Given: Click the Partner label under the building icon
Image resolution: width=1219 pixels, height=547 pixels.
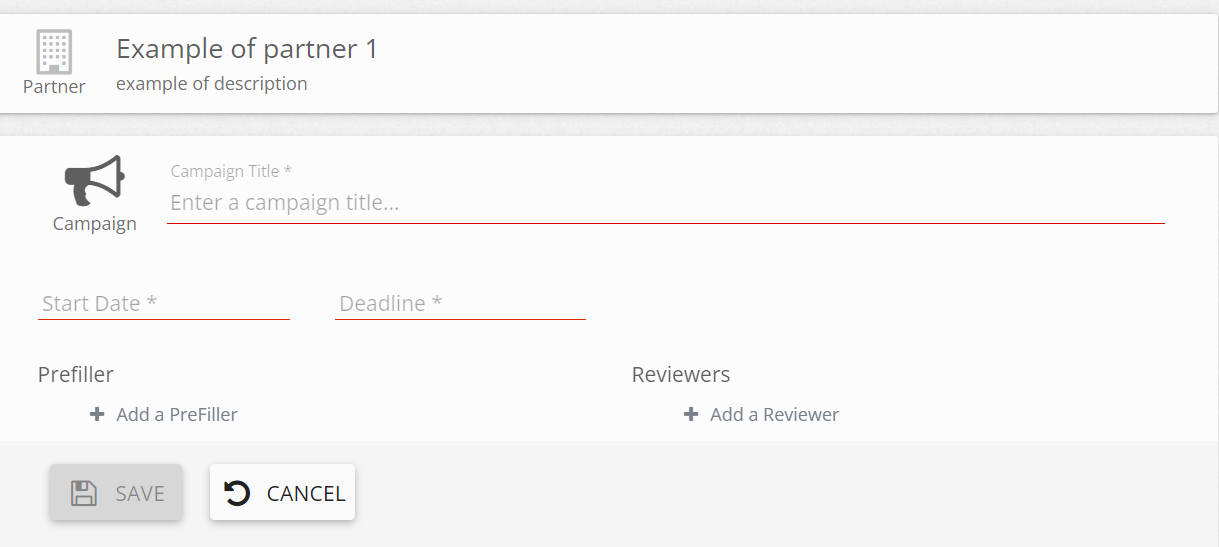Looking at the screenshot, I should [54, 87].
